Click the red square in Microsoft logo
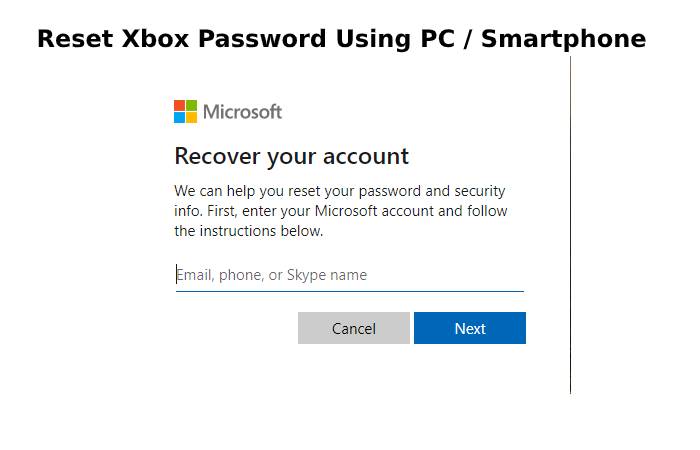The width and height of the screenshot is (700, 450). tap(179, 105)
